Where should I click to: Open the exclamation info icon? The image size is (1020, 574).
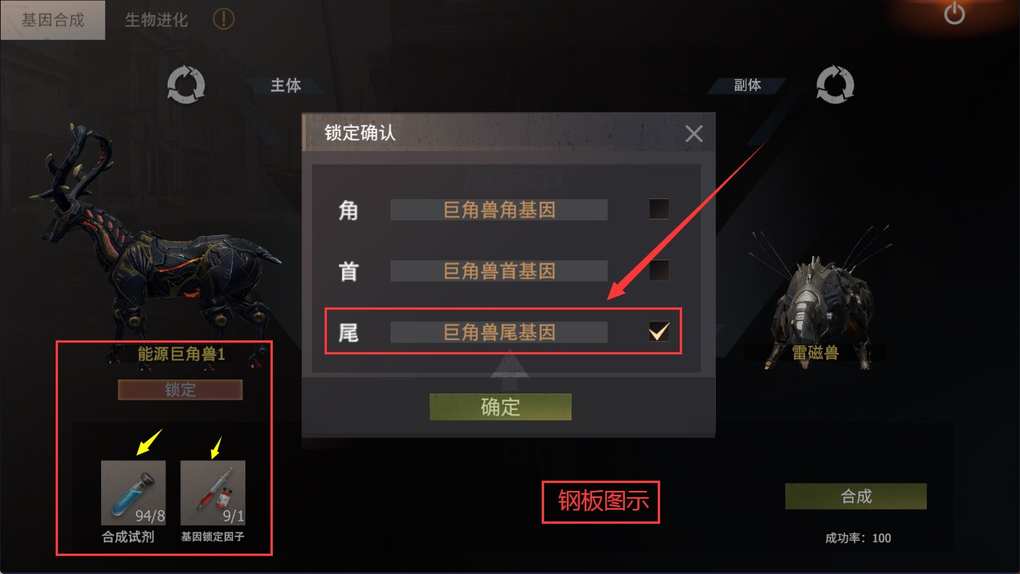pos(223,19)
